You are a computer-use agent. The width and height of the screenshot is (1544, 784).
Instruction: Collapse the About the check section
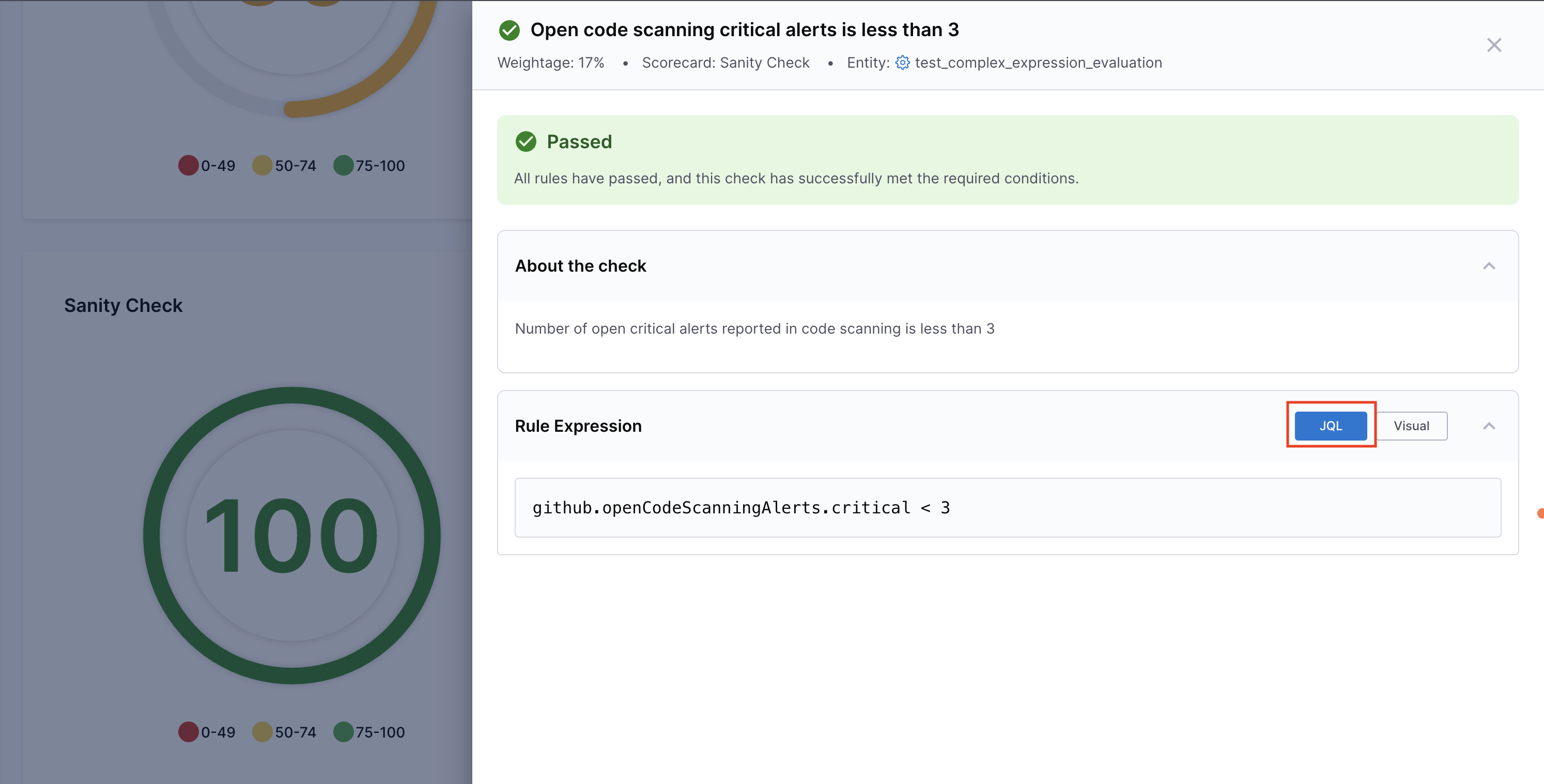1489,266
